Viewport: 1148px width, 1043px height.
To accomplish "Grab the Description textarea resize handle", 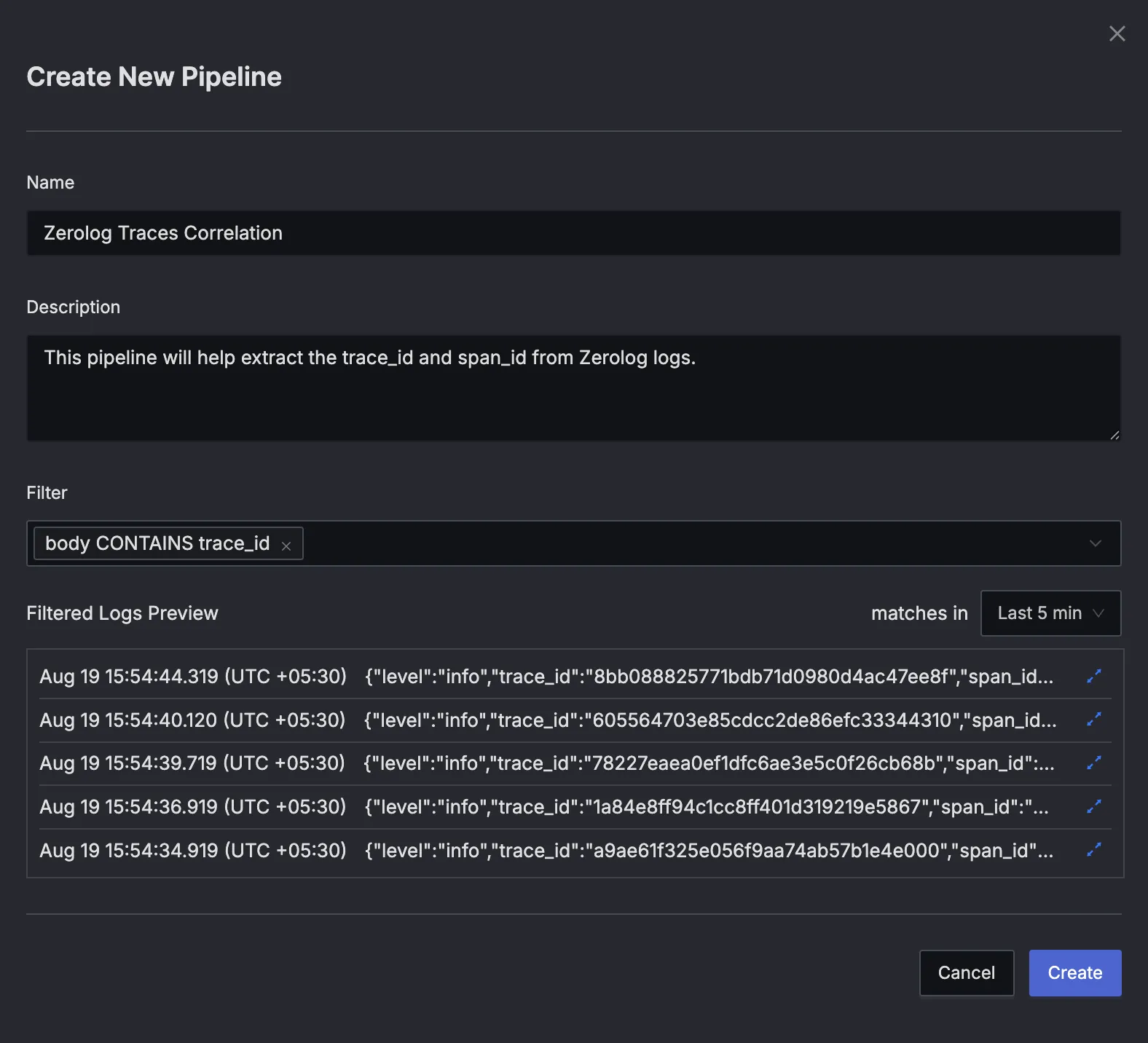I will (x=1114, y=435).
